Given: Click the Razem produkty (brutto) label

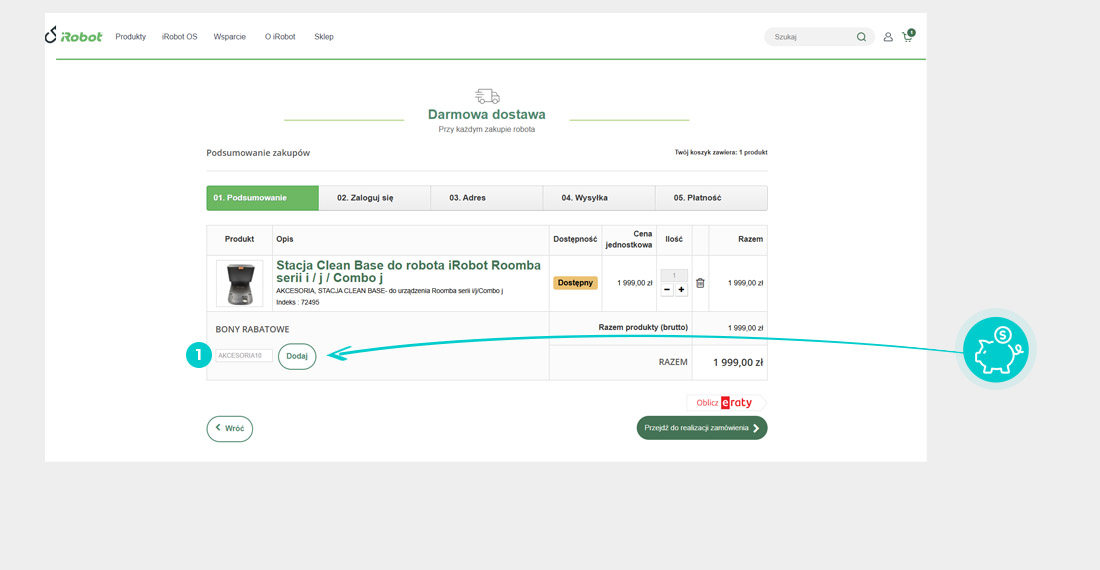Looking at the screenshot, I should pyautogui.click(x=643, y=327).
